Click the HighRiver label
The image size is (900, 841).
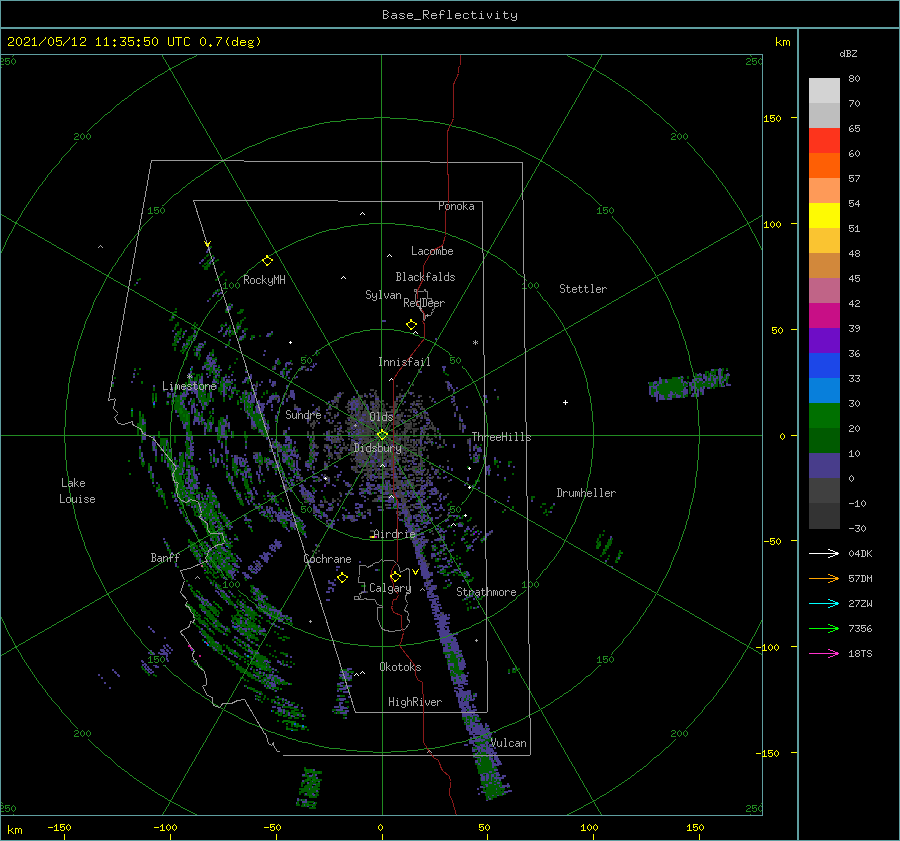[x=415, y=702]
